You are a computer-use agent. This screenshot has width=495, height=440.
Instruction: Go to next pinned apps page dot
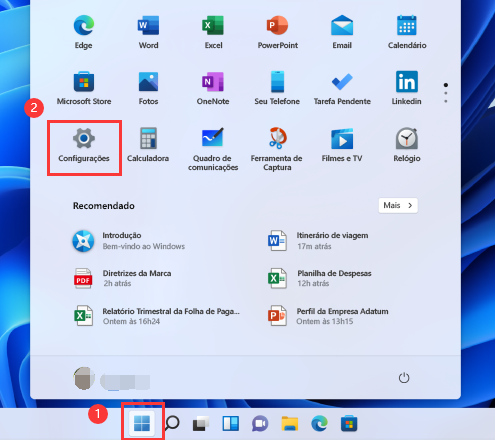(446, 93)
